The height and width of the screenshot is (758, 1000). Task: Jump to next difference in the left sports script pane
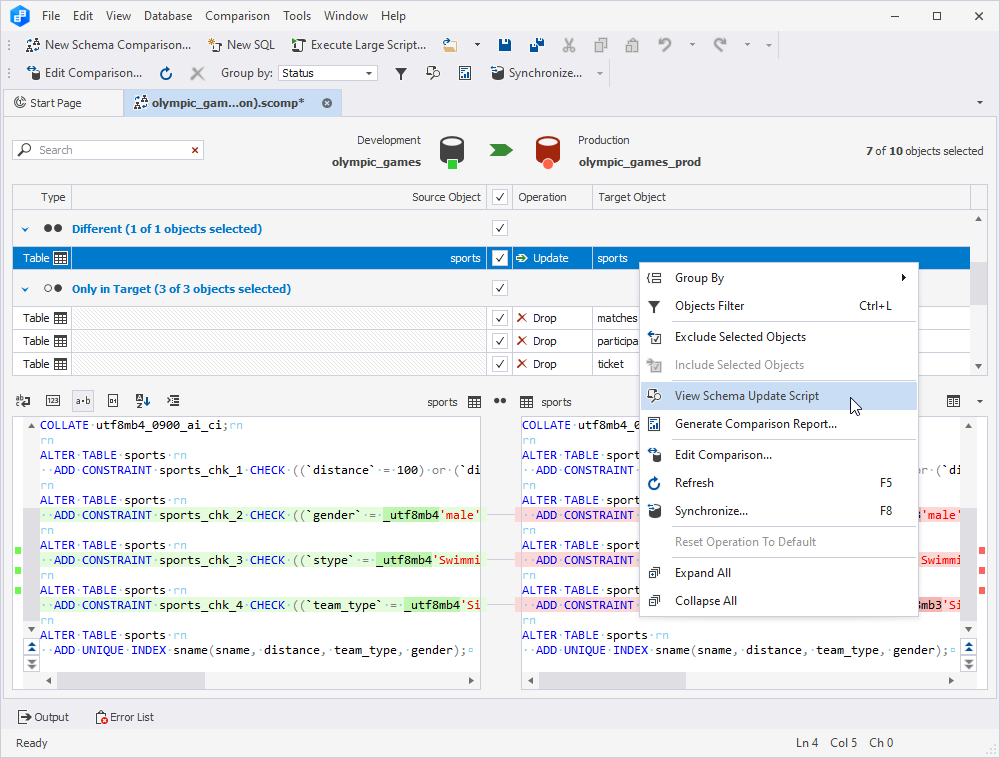pos(31,664)
